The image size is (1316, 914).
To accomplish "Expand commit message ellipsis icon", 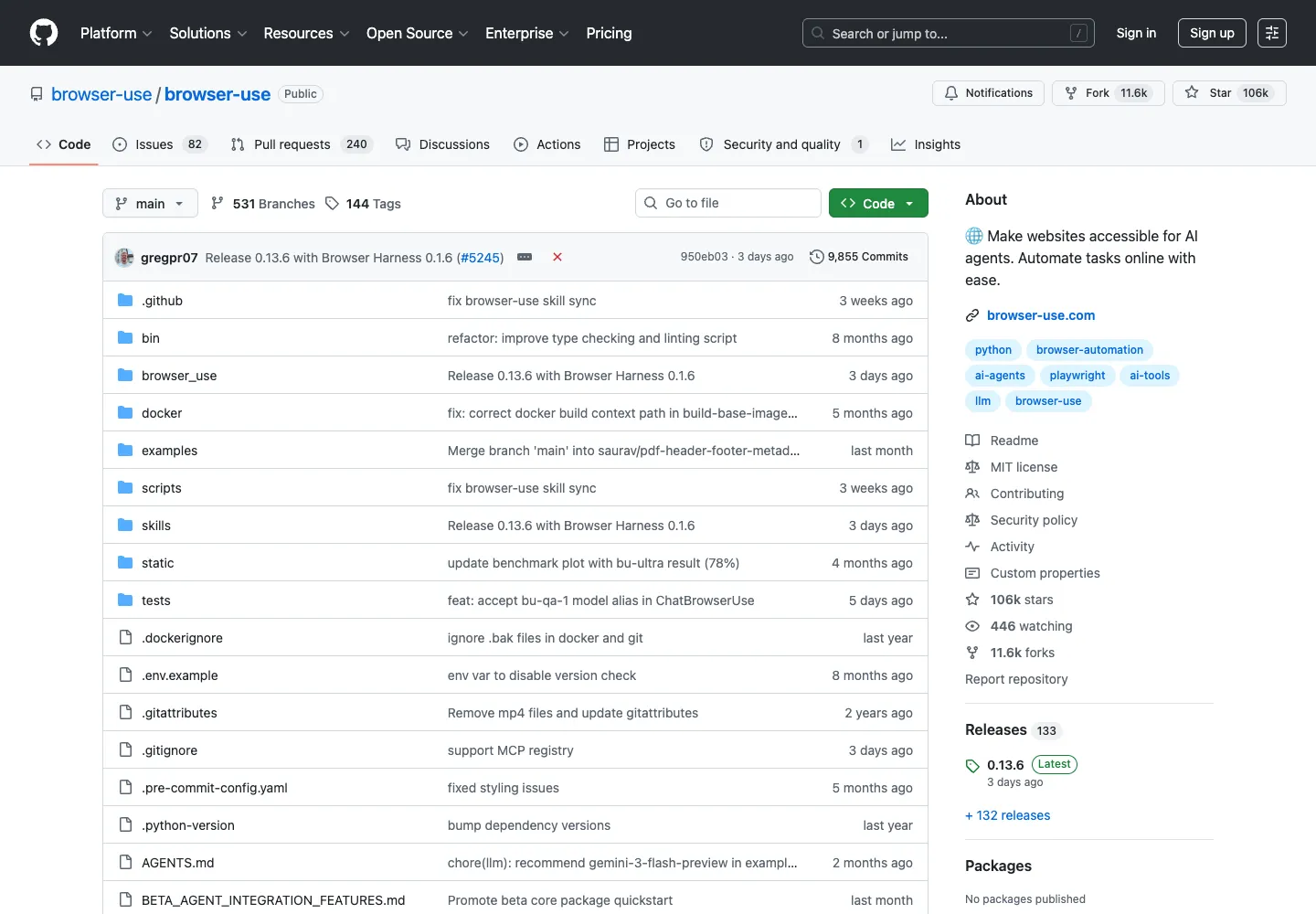I will coord(525,257).
